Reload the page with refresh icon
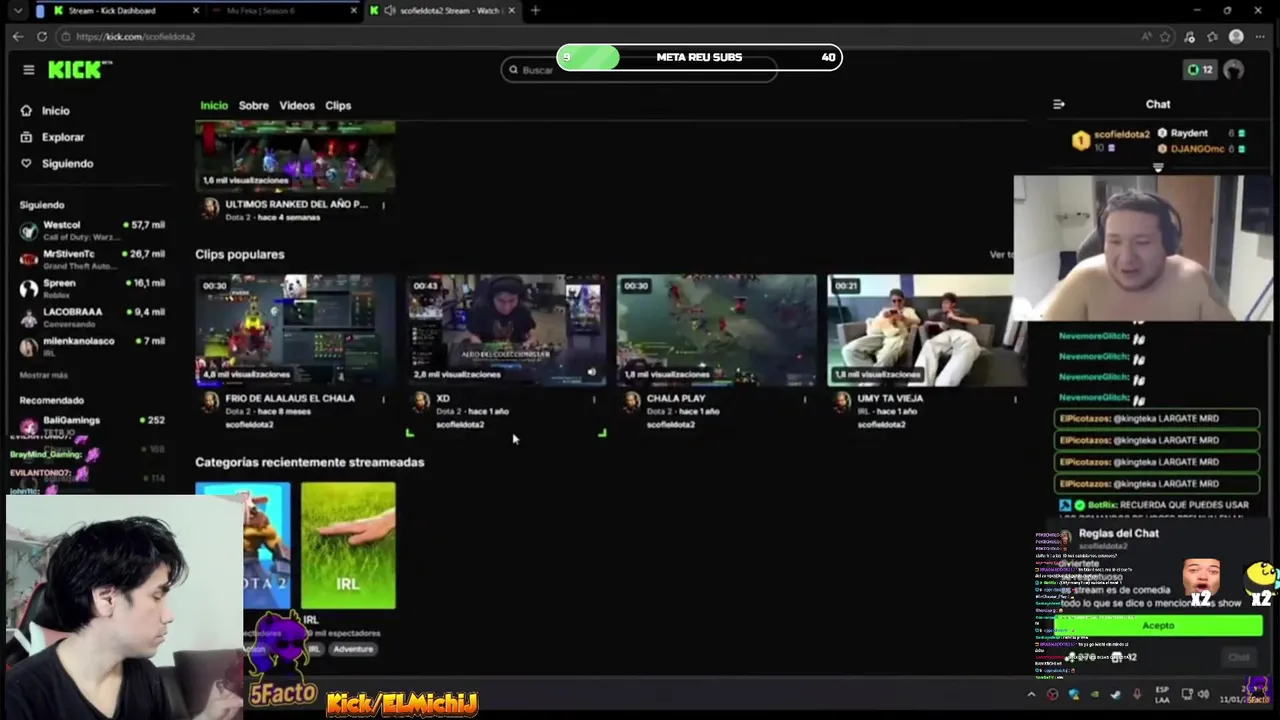The image size is (1280, 720). (42, 36)
